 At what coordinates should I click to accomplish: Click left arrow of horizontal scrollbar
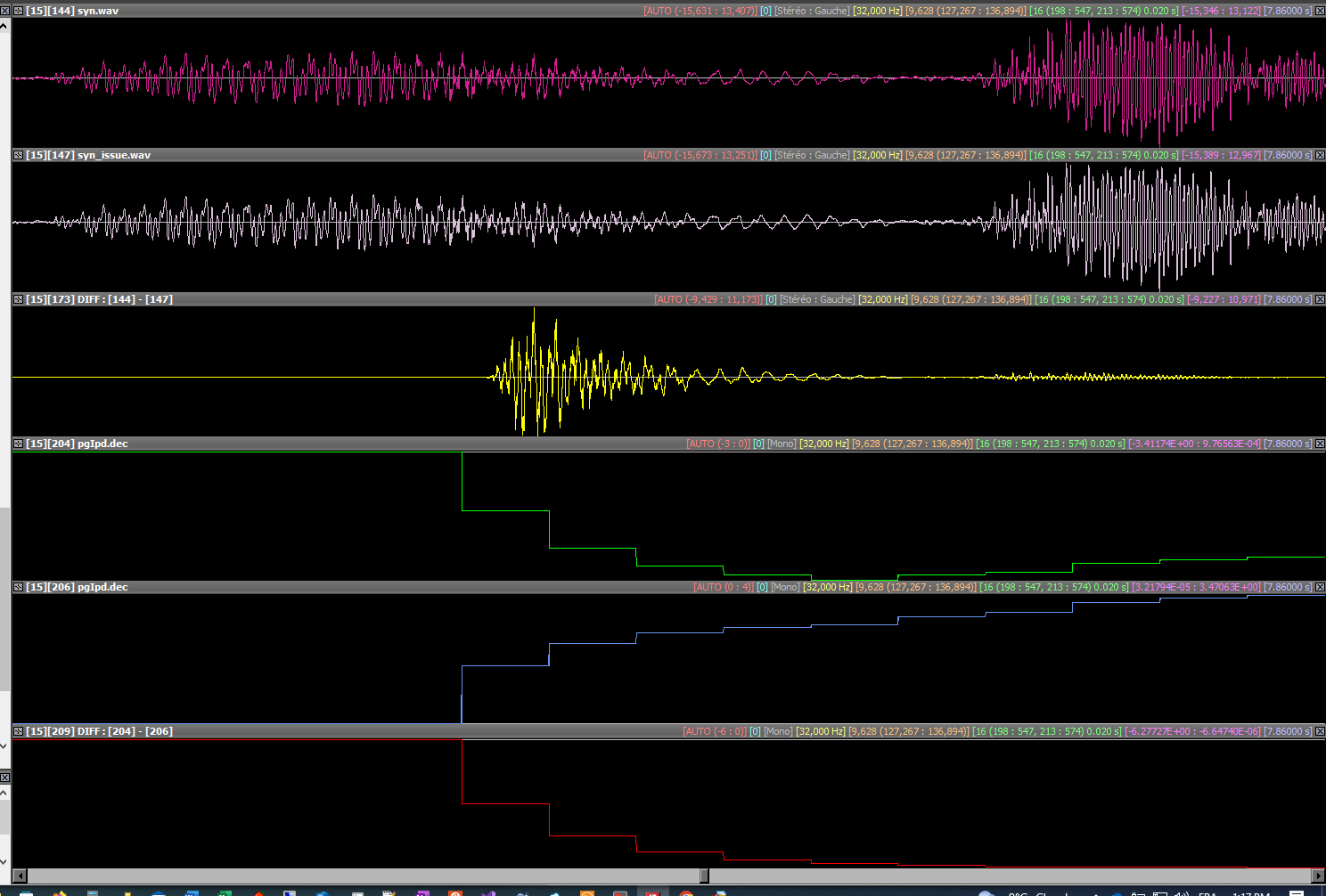(x=20, y=876)
